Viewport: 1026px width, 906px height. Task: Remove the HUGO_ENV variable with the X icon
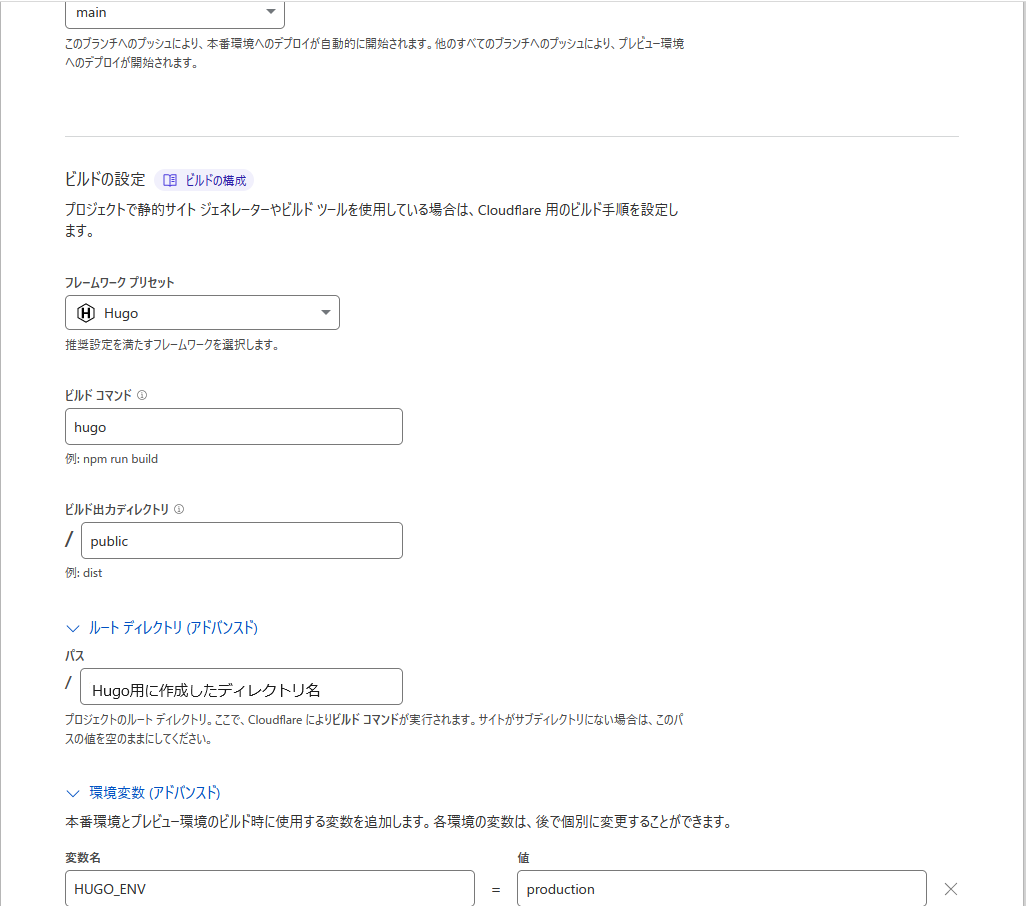click(x=951, y=889)
